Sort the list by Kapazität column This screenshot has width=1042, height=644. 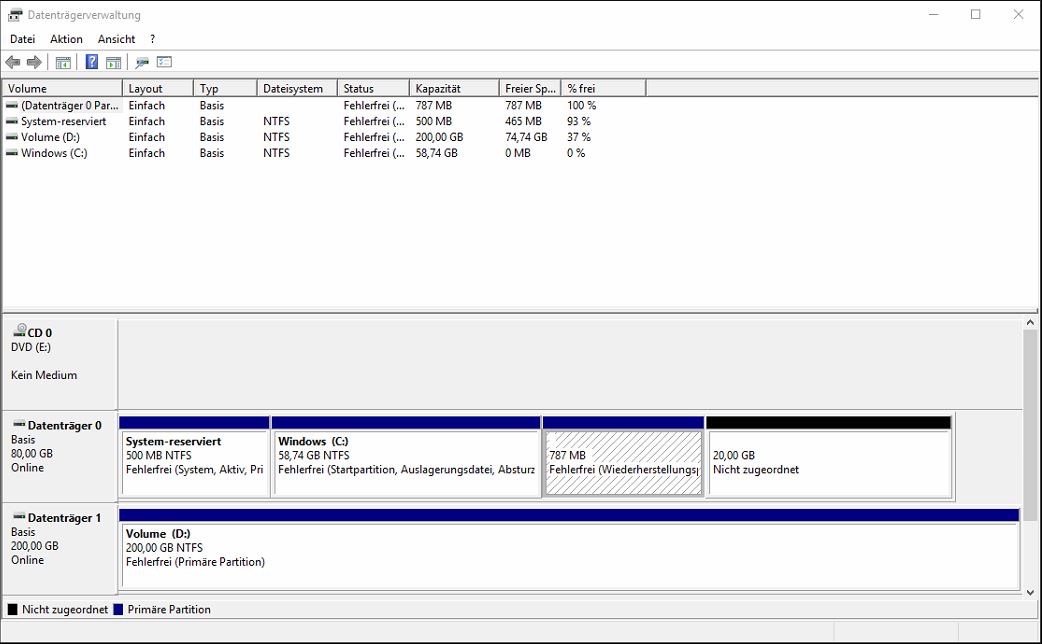[x=453, y=88]
